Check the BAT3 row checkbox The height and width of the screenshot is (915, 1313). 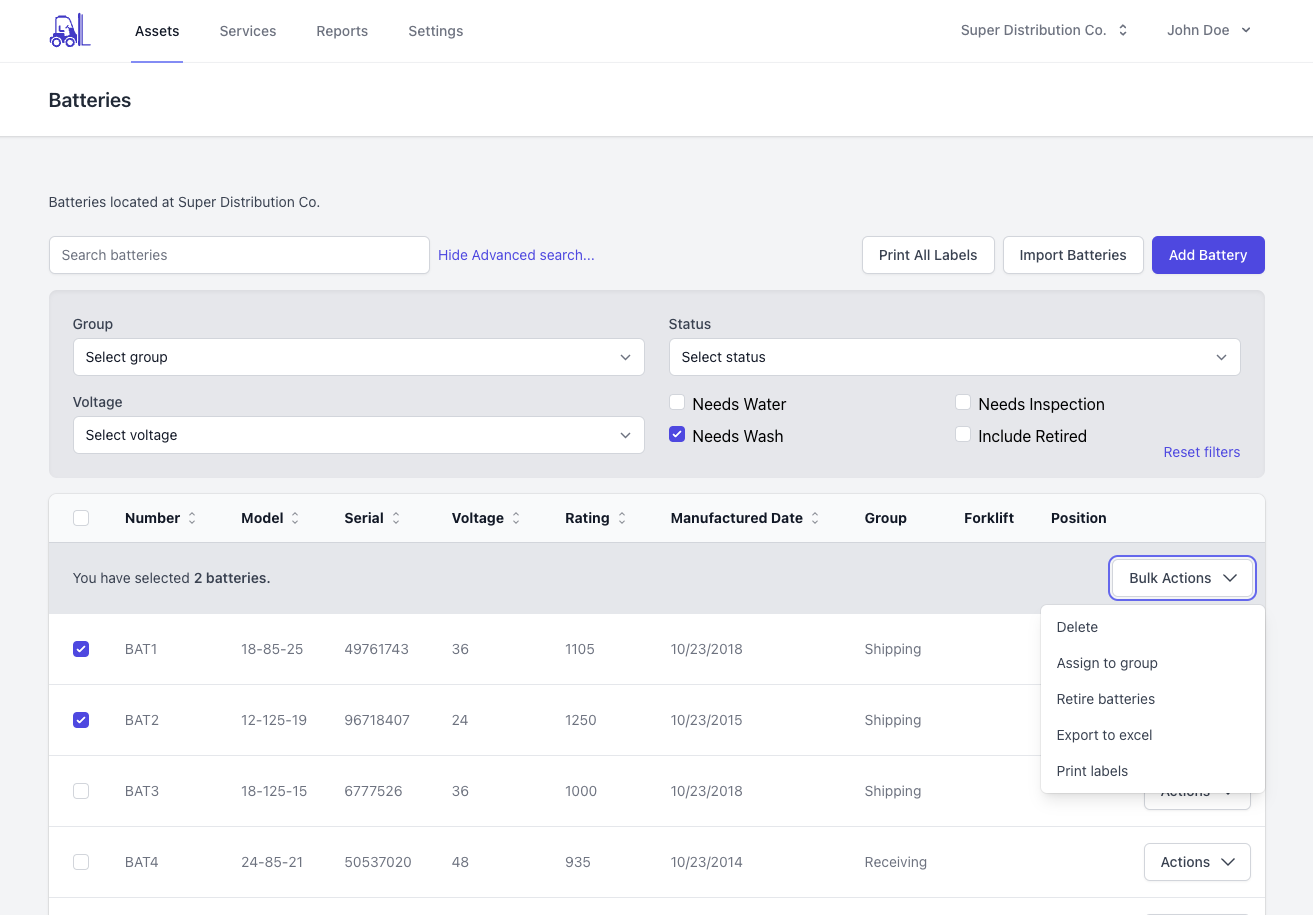[81, 791]
